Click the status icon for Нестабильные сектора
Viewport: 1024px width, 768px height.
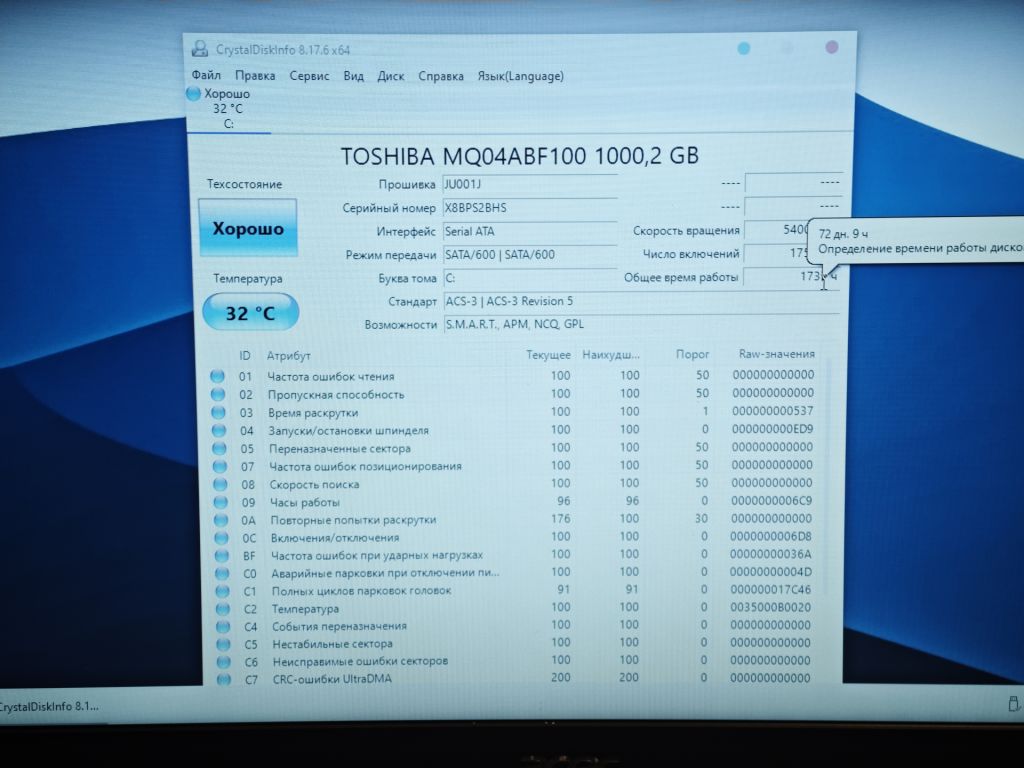224,644
